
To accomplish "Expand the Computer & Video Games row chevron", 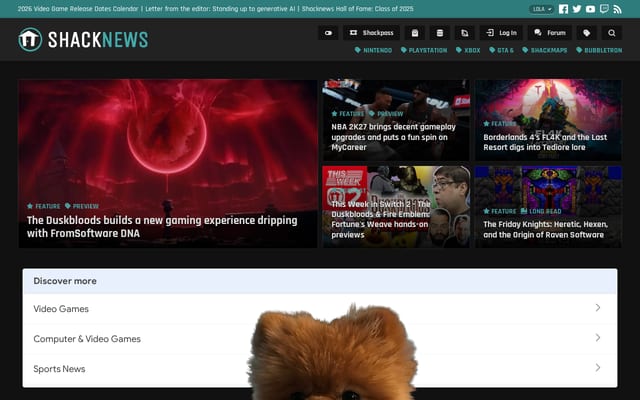I will 598,338.
